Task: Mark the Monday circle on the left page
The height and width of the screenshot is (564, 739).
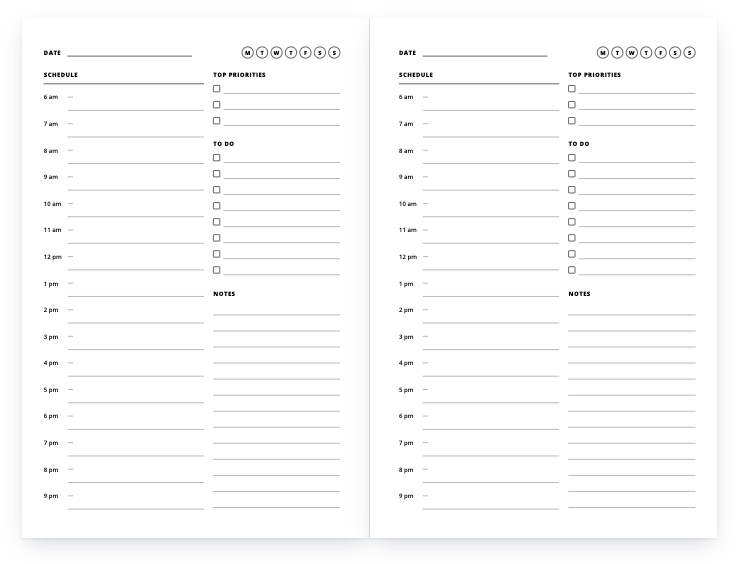Action: point(247,53)
